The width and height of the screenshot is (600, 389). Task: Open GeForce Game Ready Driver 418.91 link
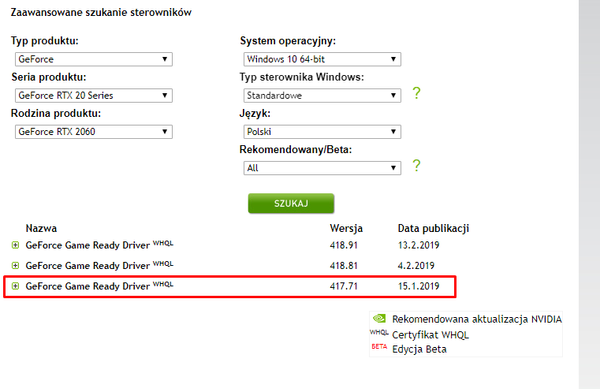coord(88,245)
